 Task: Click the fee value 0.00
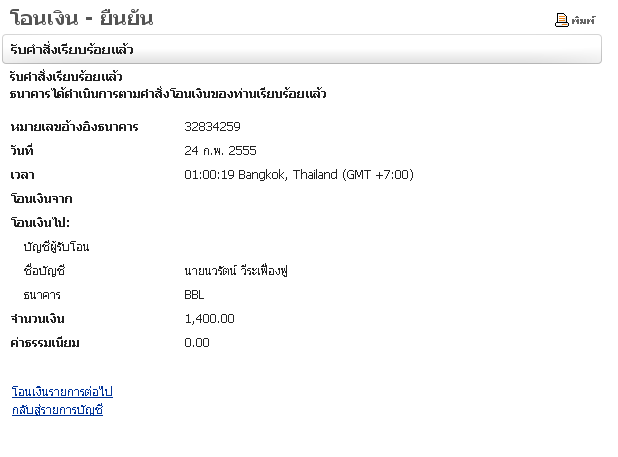pos(197,343)
